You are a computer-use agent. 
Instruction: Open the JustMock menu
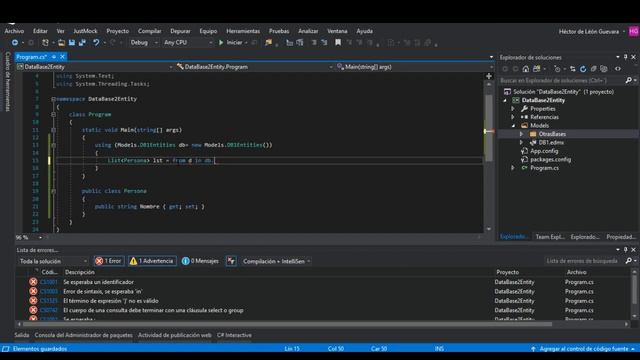click(85, 31)
